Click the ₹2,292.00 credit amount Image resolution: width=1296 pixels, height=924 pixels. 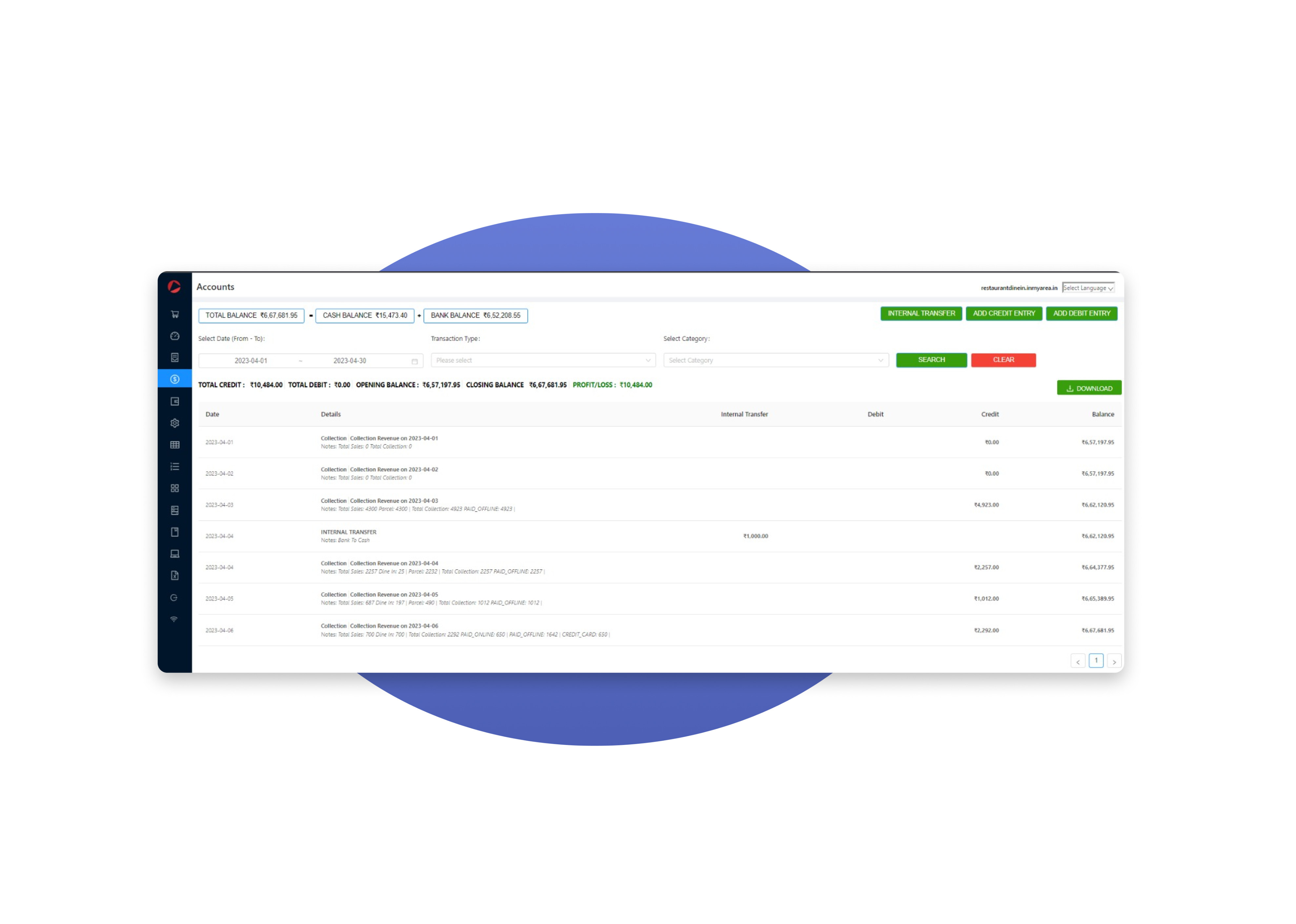pos(986,631)
